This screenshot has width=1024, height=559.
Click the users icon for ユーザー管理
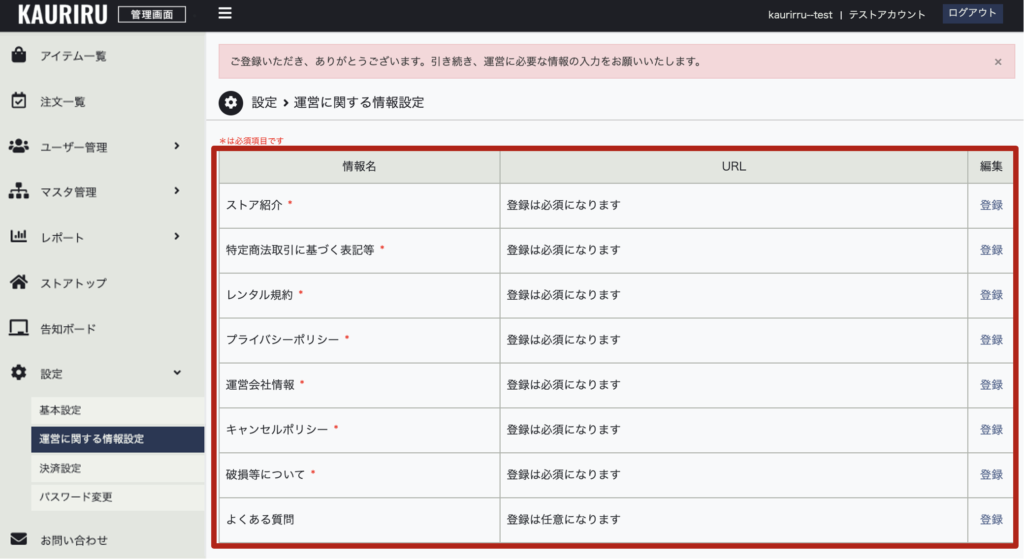18,147
